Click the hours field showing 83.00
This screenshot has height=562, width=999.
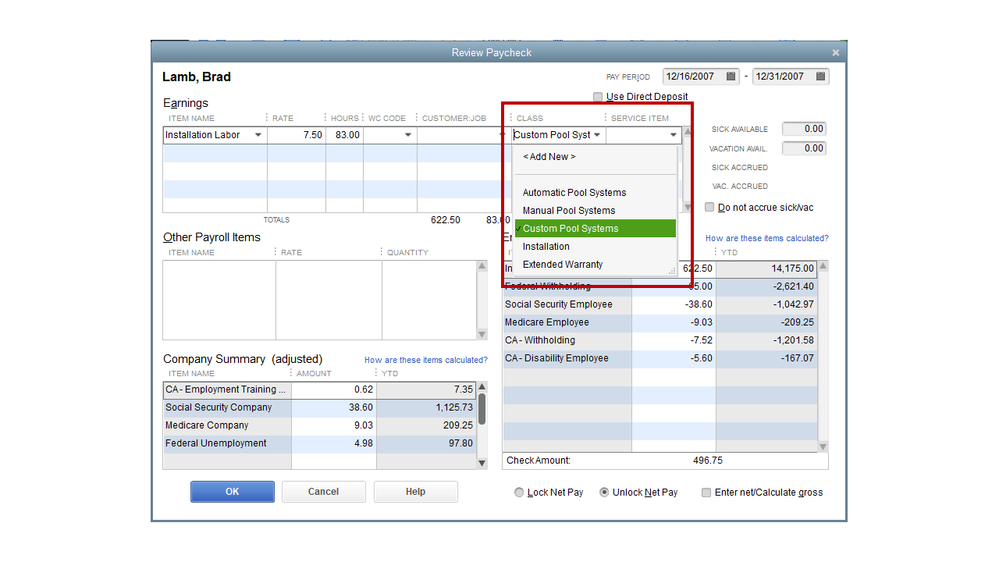tap(345, 135)
